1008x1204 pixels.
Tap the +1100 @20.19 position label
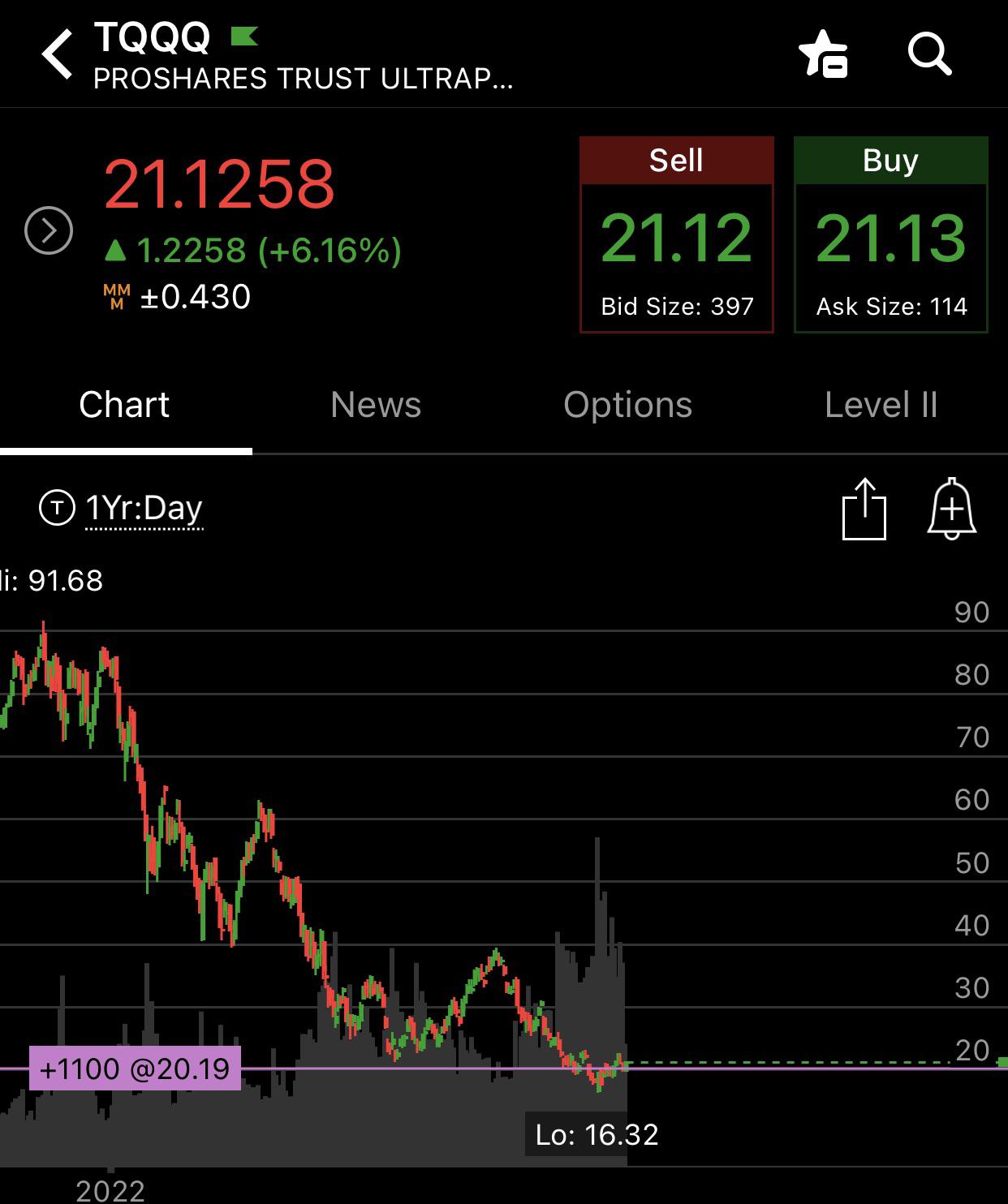135,1069
